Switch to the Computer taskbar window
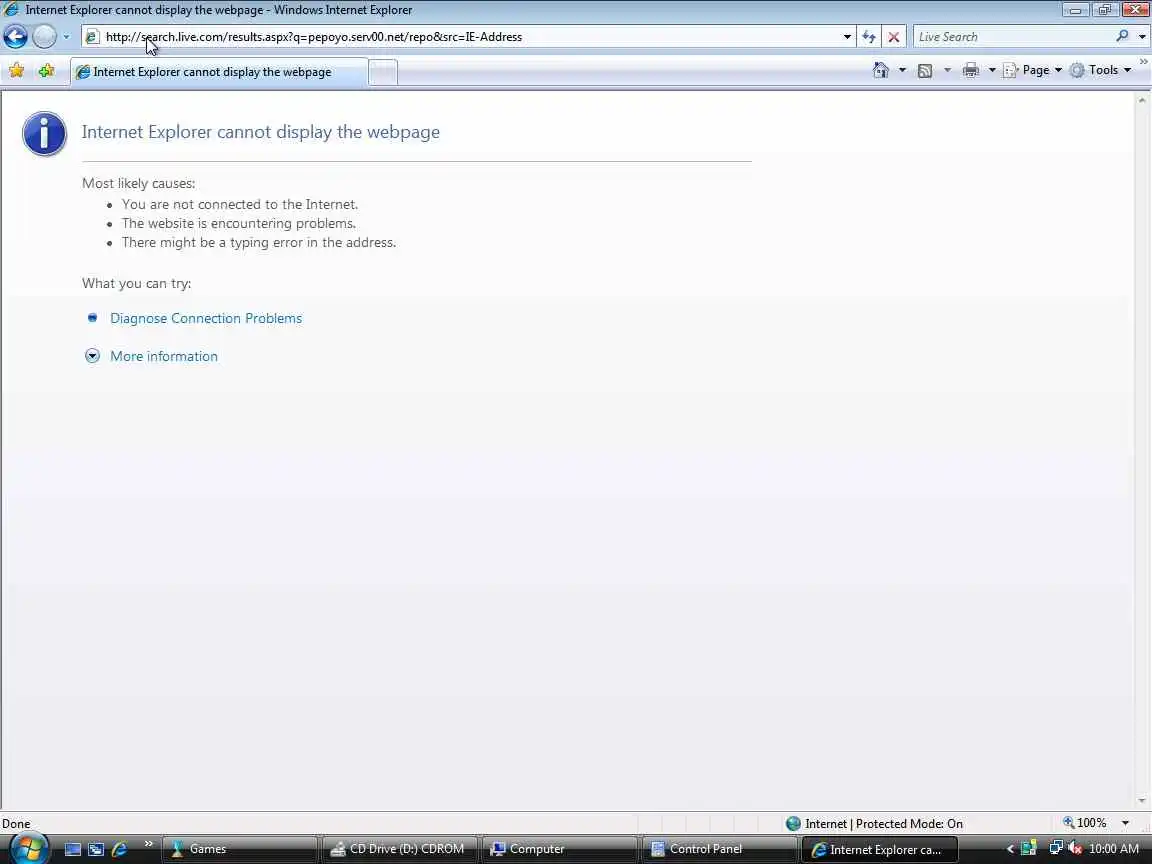Image resolution: width=1152 pixels, height=864 pixels. coord(561,849)
